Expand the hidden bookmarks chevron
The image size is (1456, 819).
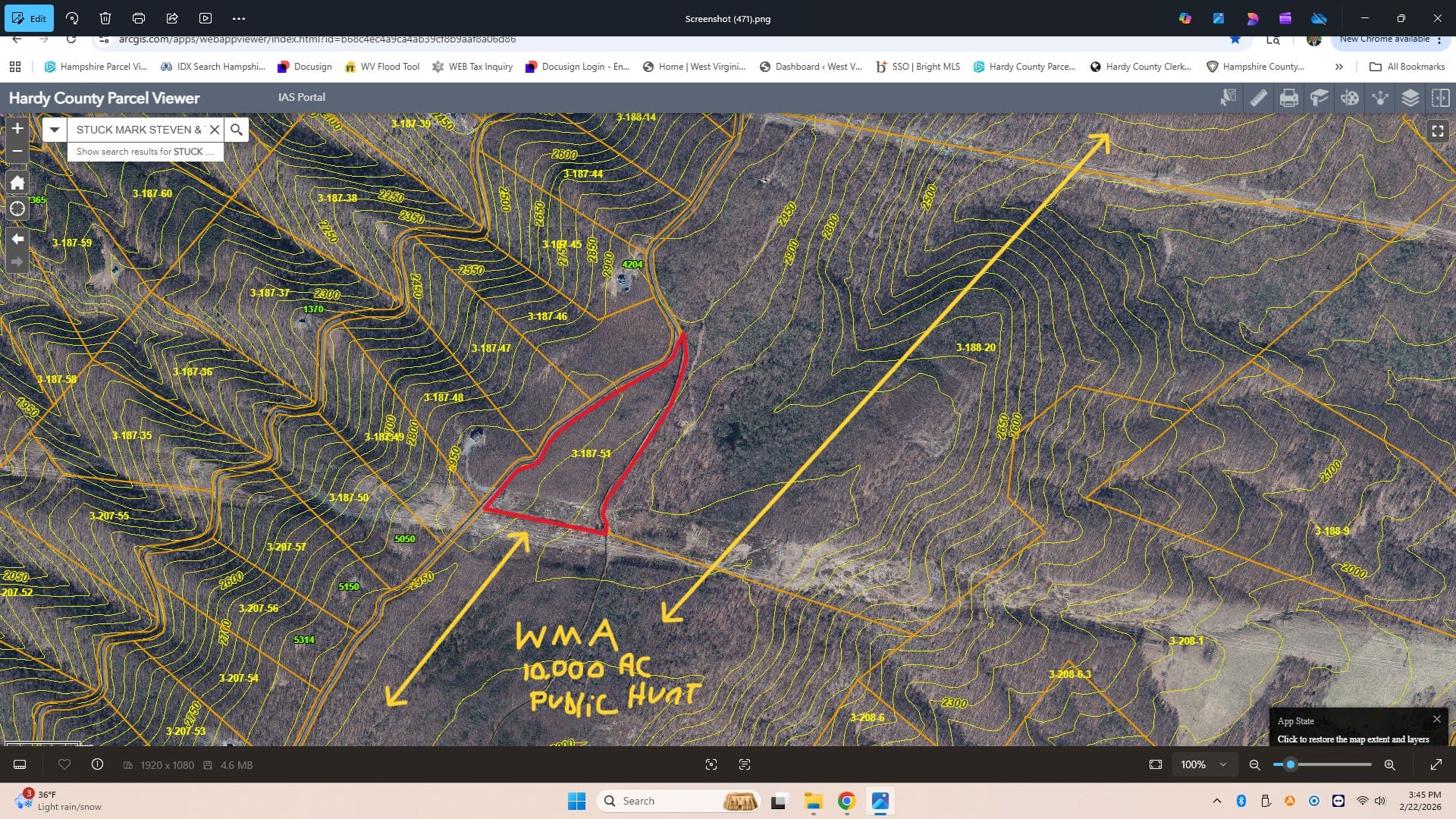pyautogui.click(x=1338, y=67)
